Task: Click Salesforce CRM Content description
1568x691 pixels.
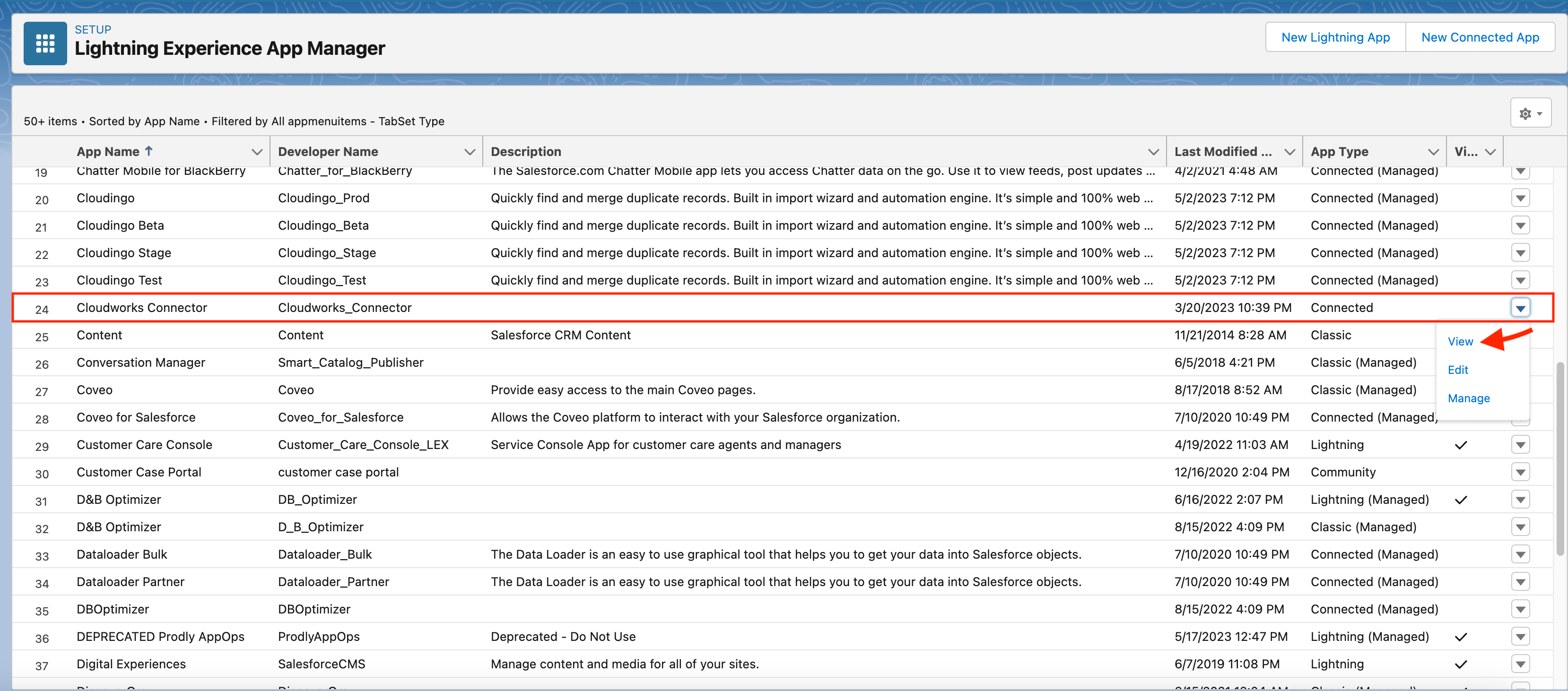Action: [561, 335]
